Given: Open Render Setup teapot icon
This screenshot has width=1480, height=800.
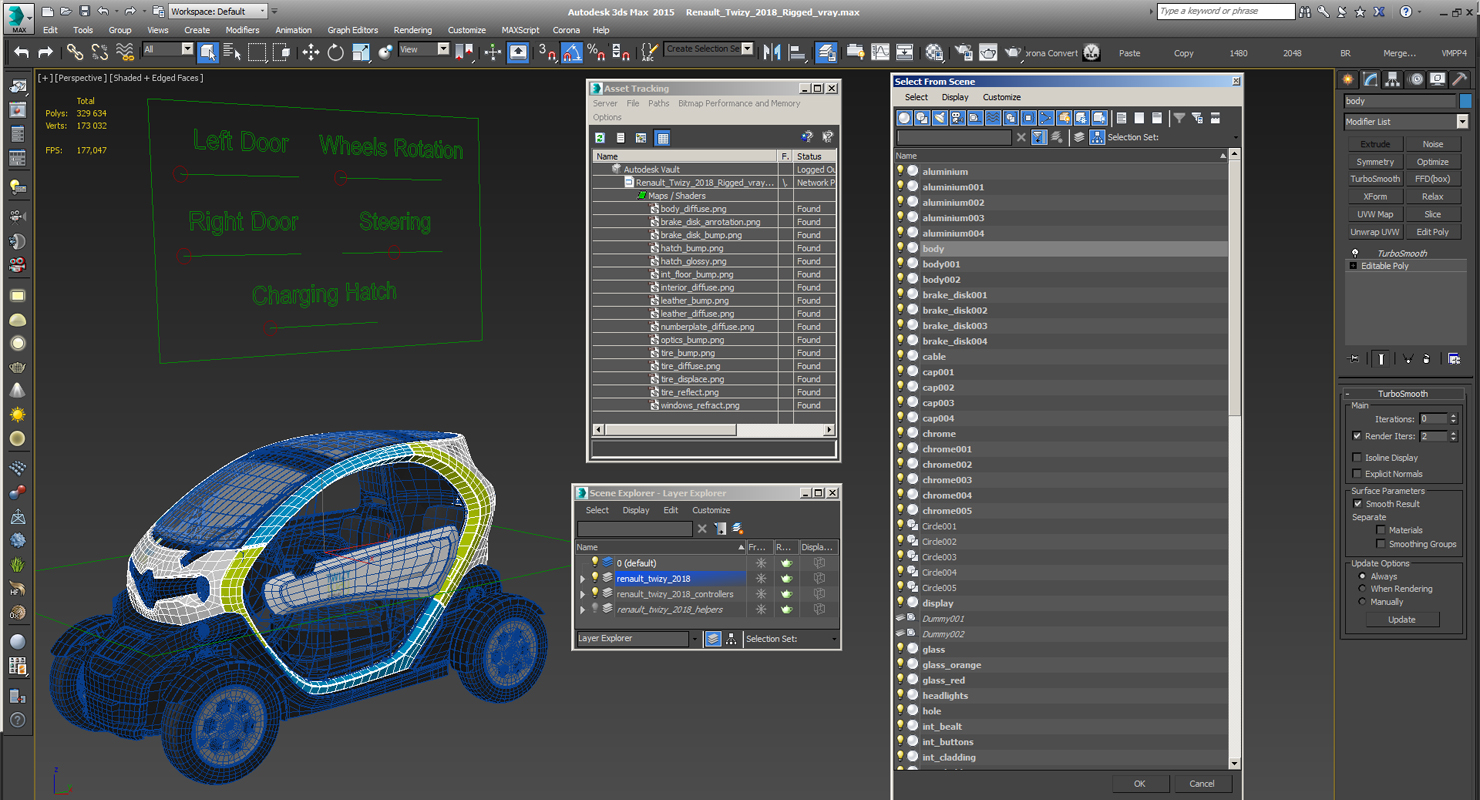Looking at the screenshot, I should point(964,52).
